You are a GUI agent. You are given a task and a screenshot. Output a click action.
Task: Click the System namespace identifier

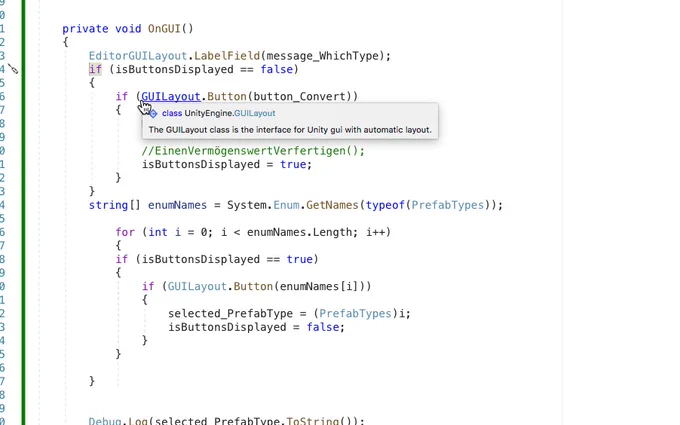tap(247, 205)
